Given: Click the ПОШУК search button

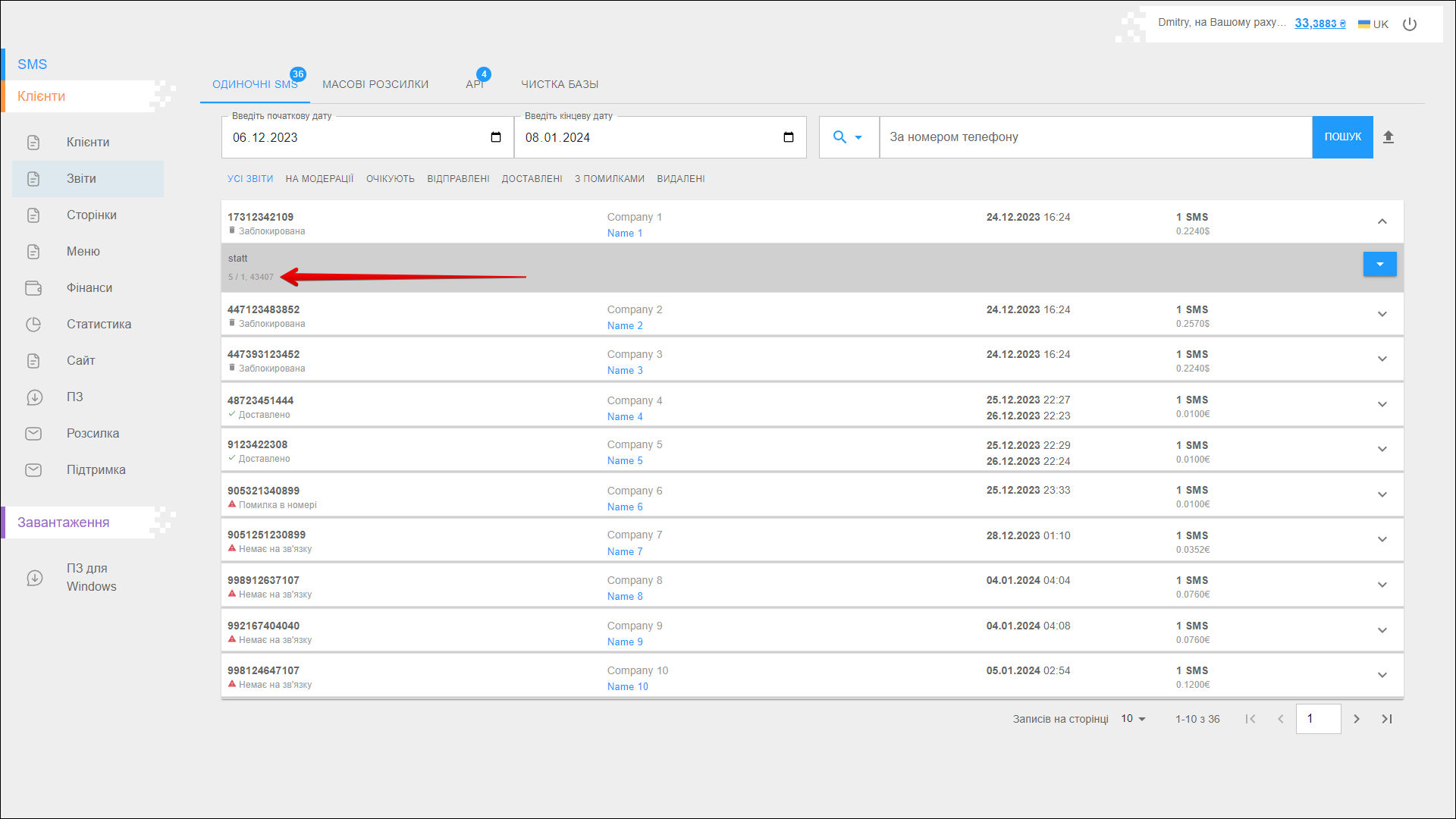Looking at the screenshot, I should click(x=1342, y=137).
